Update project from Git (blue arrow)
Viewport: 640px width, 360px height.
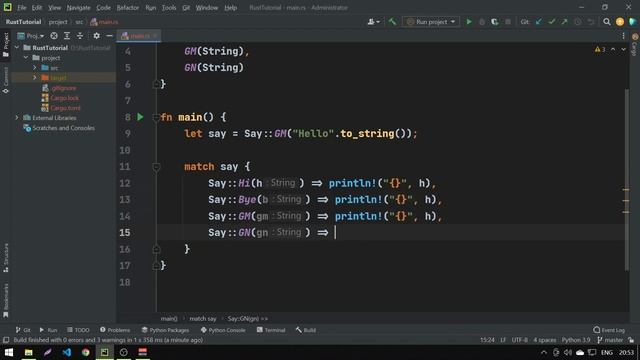point(539,22)
